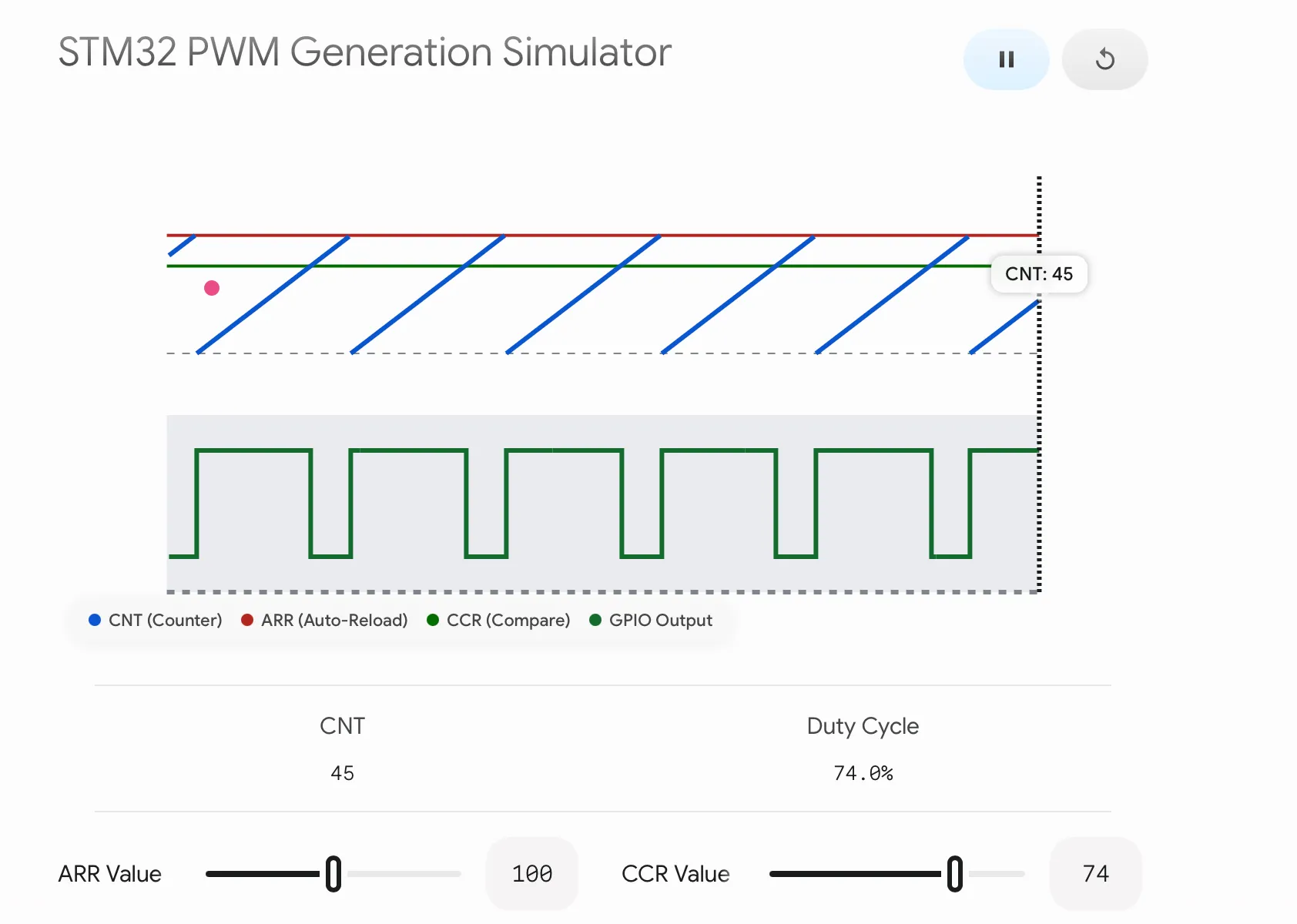The height and width of the screenshot is (924, 1297).
Task: Click the STM32 PWM Generation Simulator title
Action: [365, 52]
